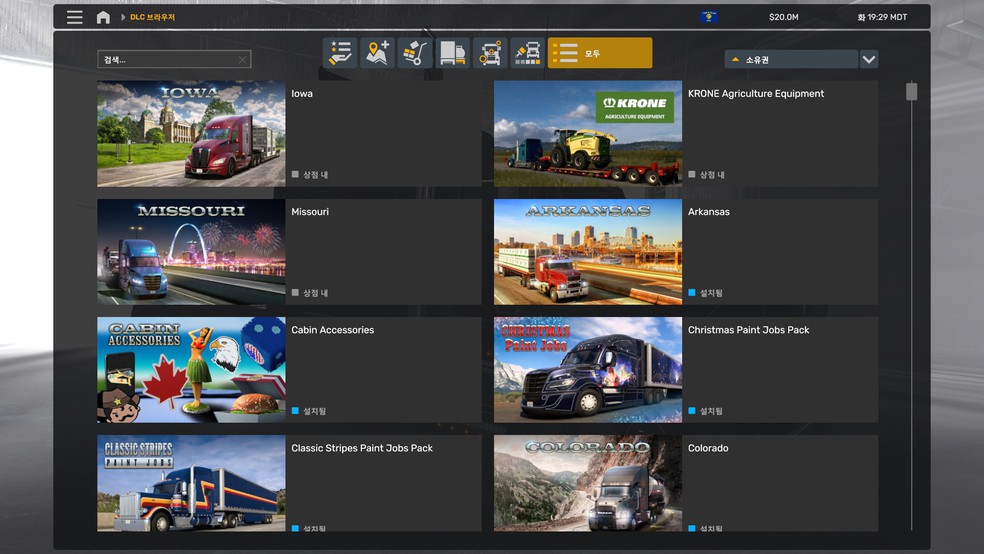Filter by cargo pack DLC icon
Image resolution: width=984 pixels, height=554 pixels.
click(x=415, y=53)
